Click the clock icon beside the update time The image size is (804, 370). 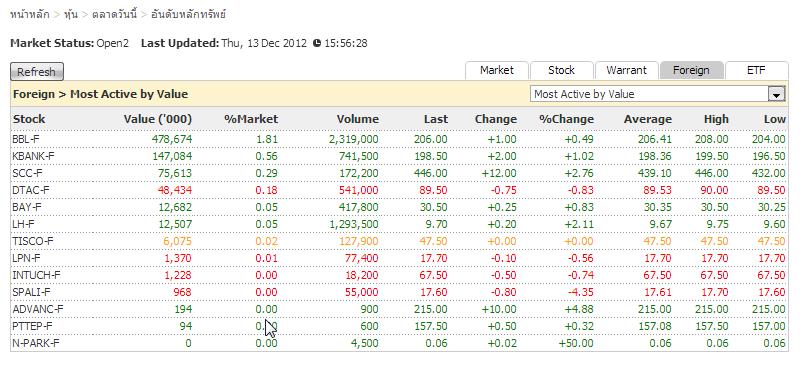click(317, 43)
